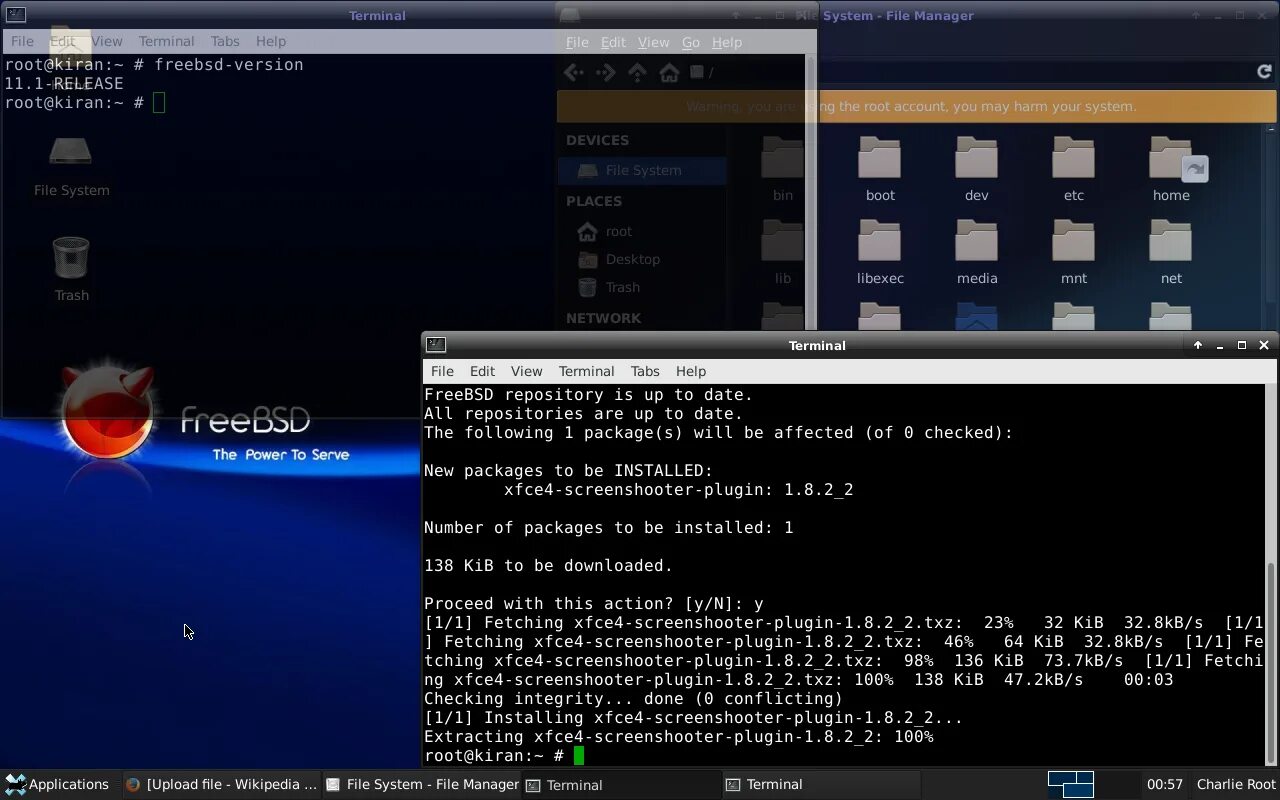
Task: Click the front Terminal command prompt
Action: [x=504, y=755]
